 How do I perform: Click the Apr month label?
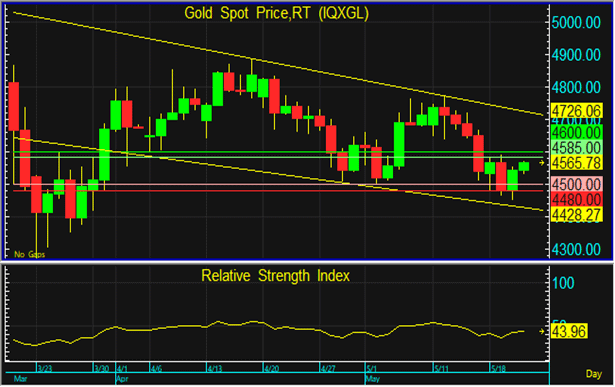[x=123, y=379]
